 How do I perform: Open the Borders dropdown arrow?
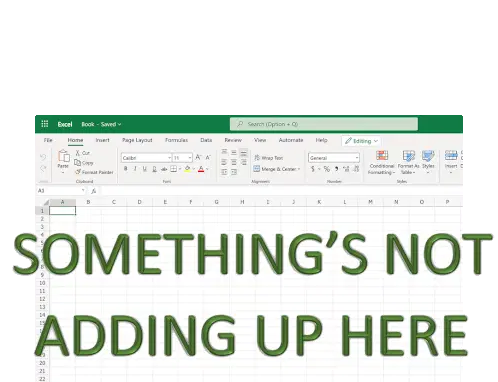[180, 169]
